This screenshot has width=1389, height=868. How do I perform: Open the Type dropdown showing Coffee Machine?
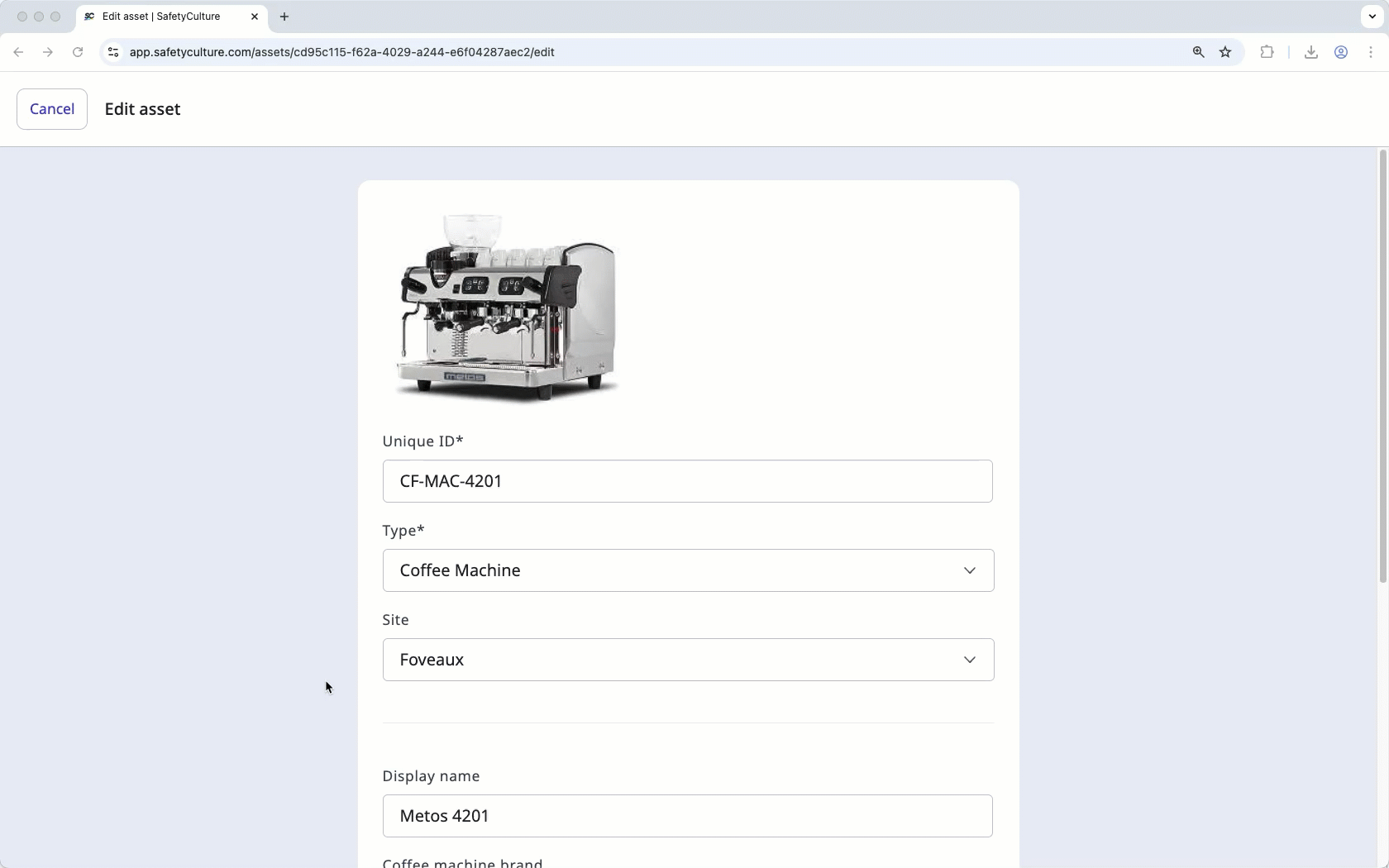(688, 570)
